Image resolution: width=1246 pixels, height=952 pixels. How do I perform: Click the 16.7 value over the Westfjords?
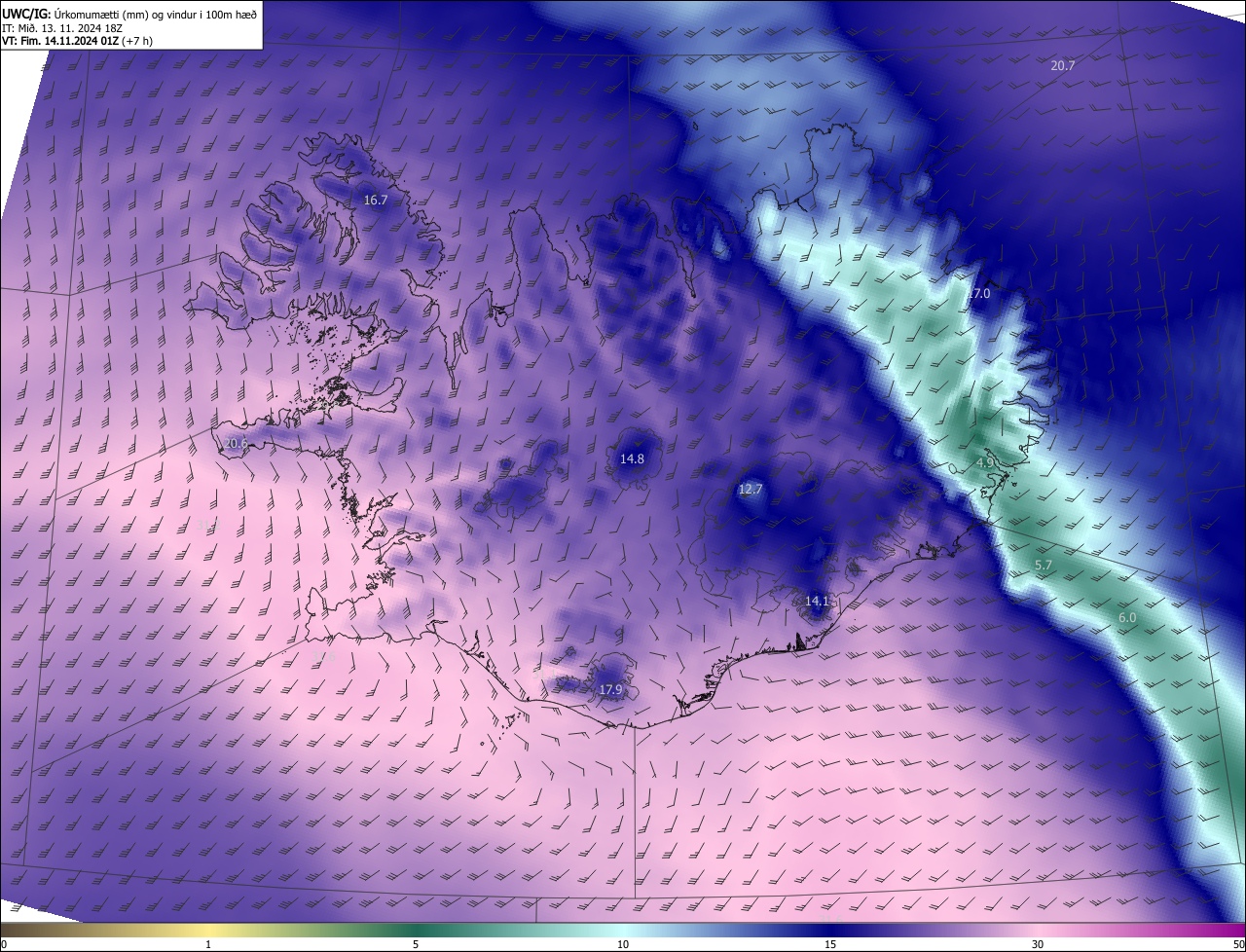(x=376, y=200)
